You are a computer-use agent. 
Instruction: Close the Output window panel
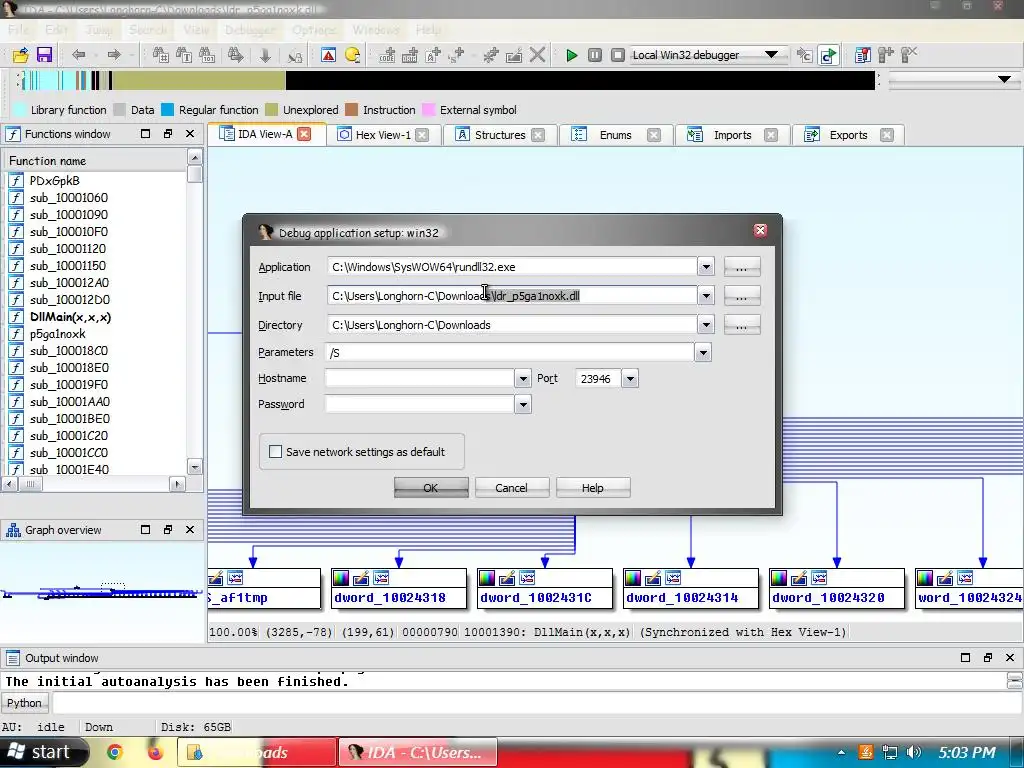pyautogui.click(x=1010, y=658)
